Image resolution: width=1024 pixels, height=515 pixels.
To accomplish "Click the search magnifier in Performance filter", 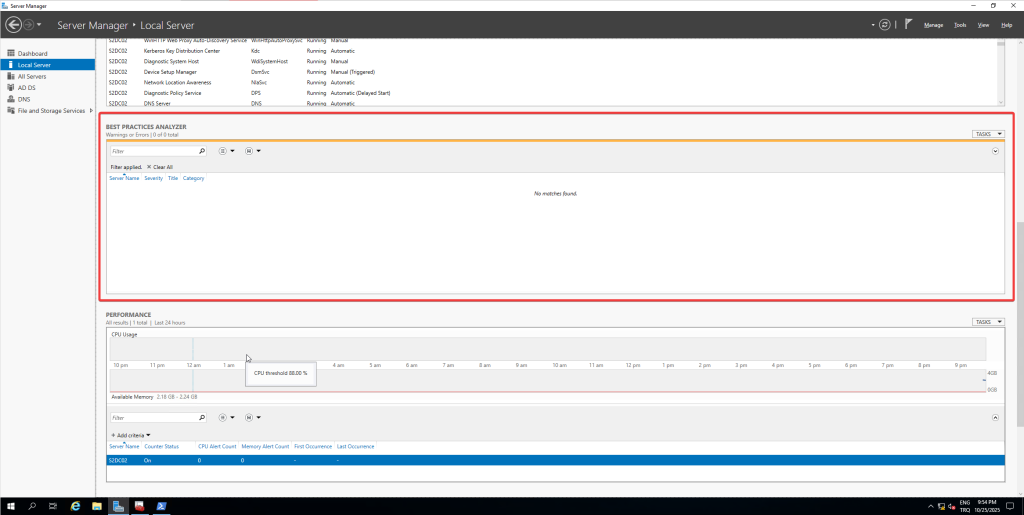I will click(202, 418).
